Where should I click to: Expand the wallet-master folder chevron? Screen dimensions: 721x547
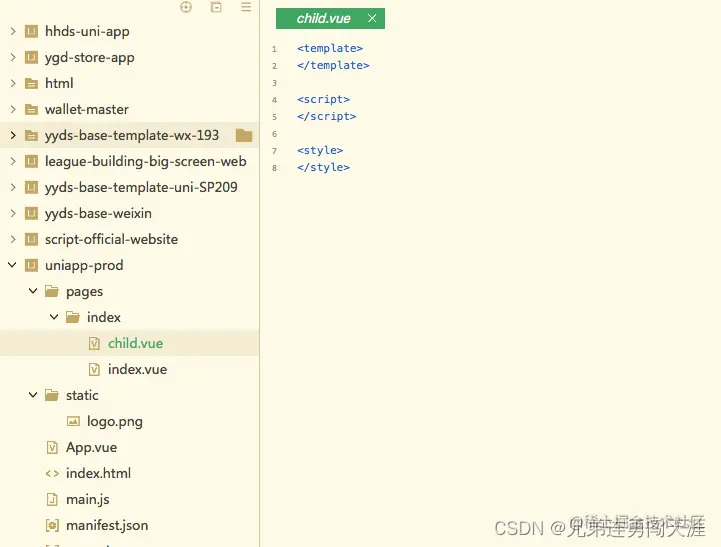[x=13, y=109]
